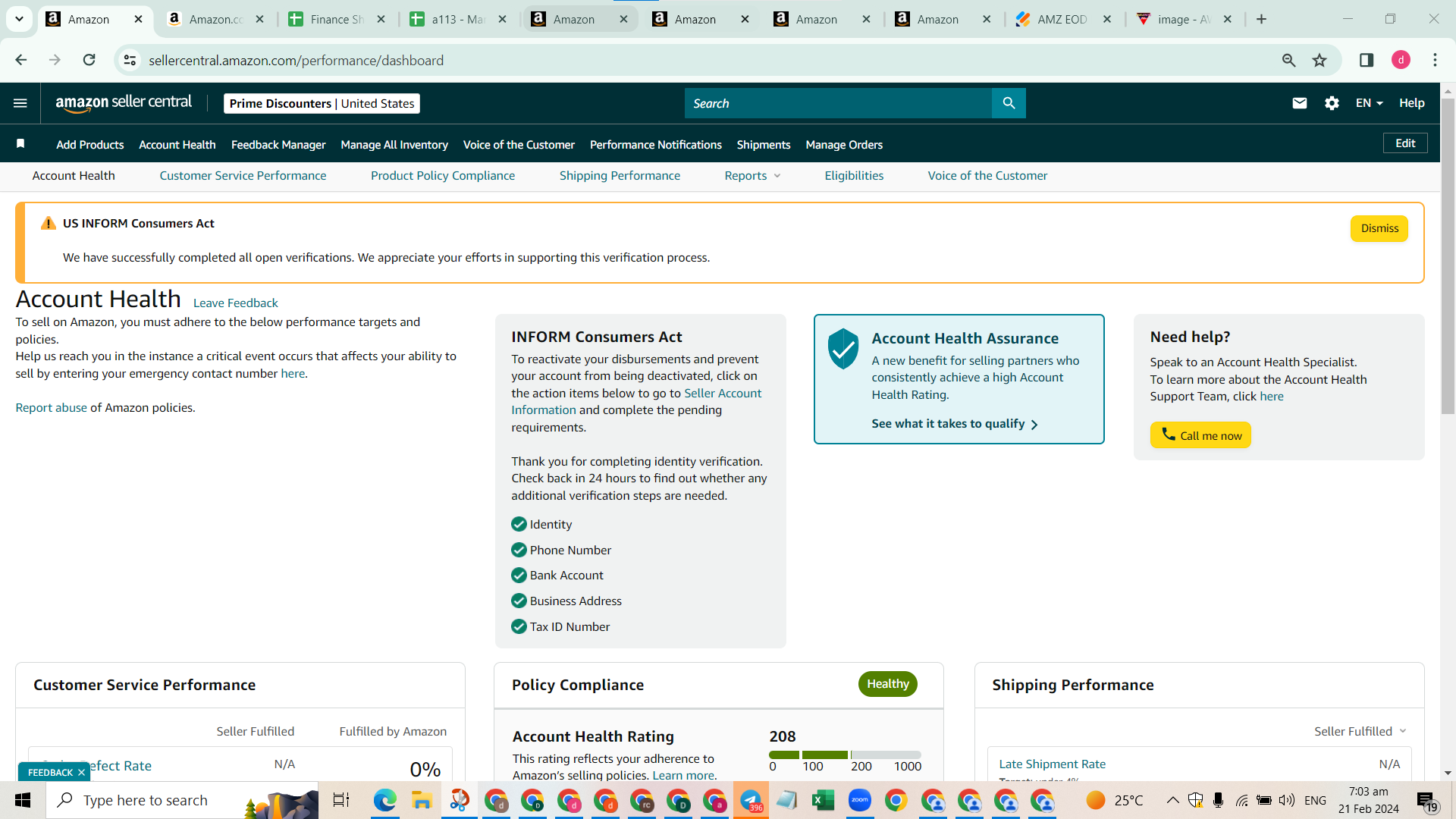This screenshot has height=819, width=1456.
Task: Click the volume speaker tray icon
Action: tap(1286, 800)
